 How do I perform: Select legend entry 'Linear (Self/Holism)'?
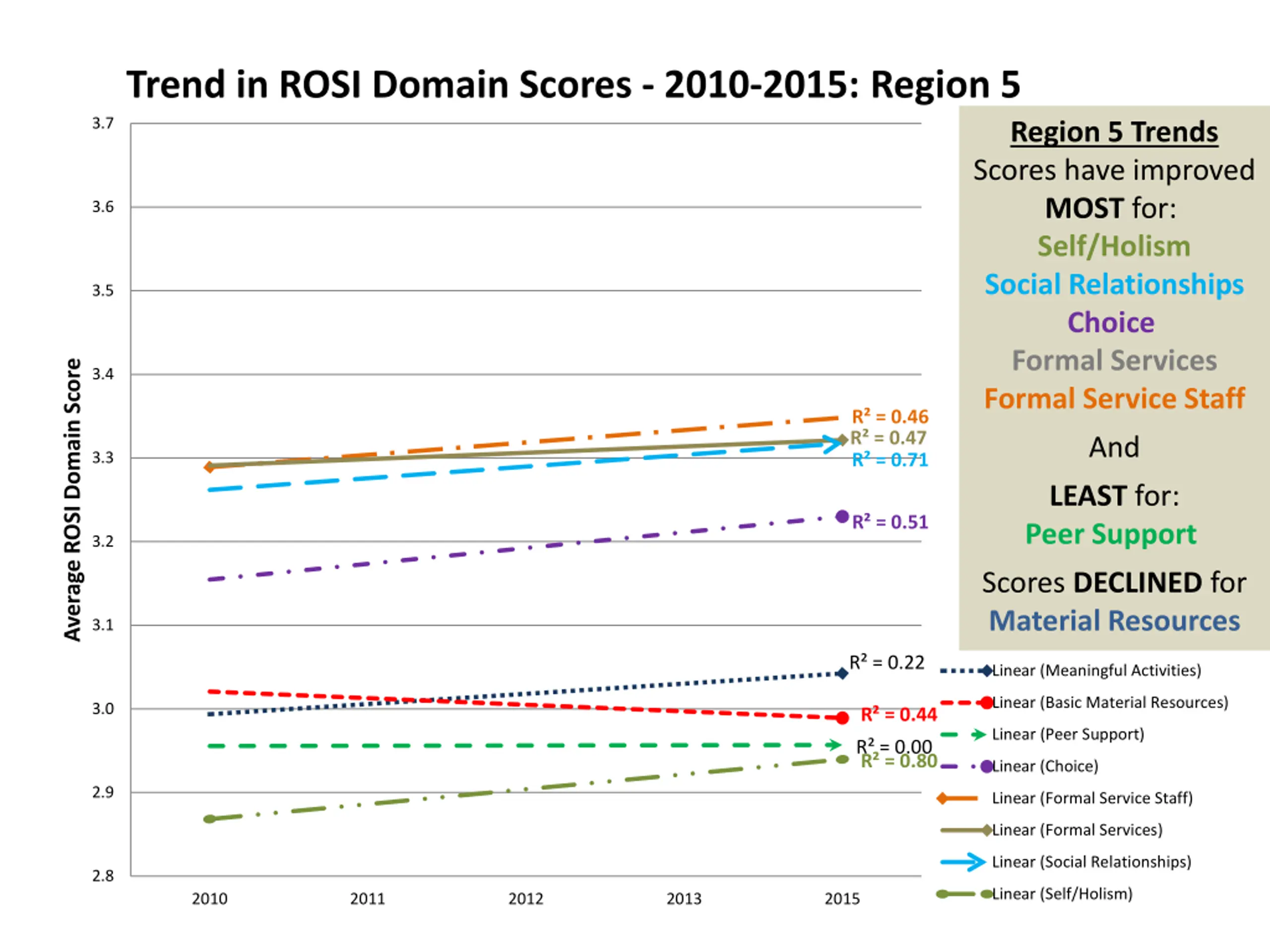pos(1034,894)
